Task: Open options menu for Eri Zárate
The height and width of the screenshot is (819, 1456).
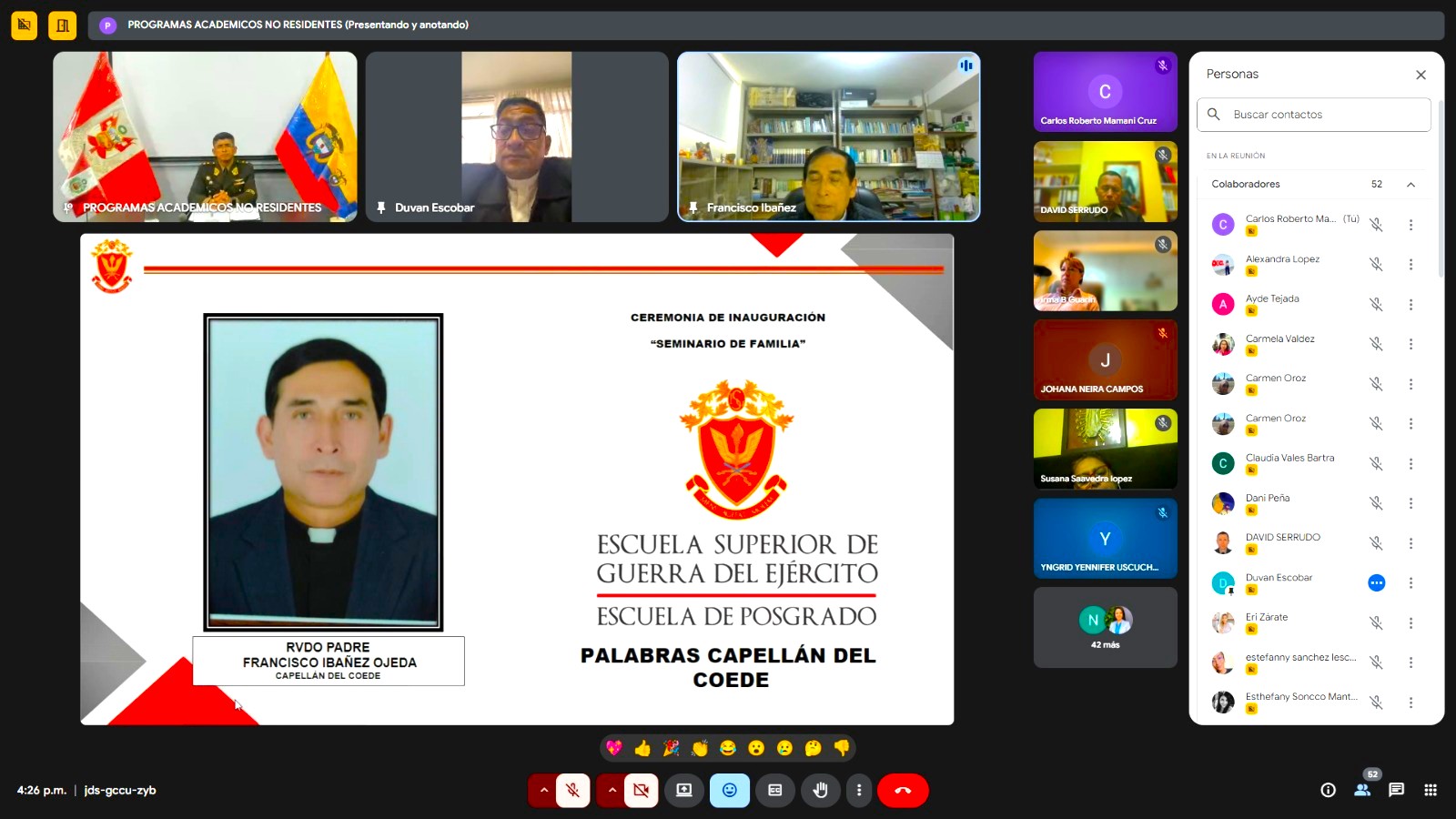Action: tap(1410, 623)
